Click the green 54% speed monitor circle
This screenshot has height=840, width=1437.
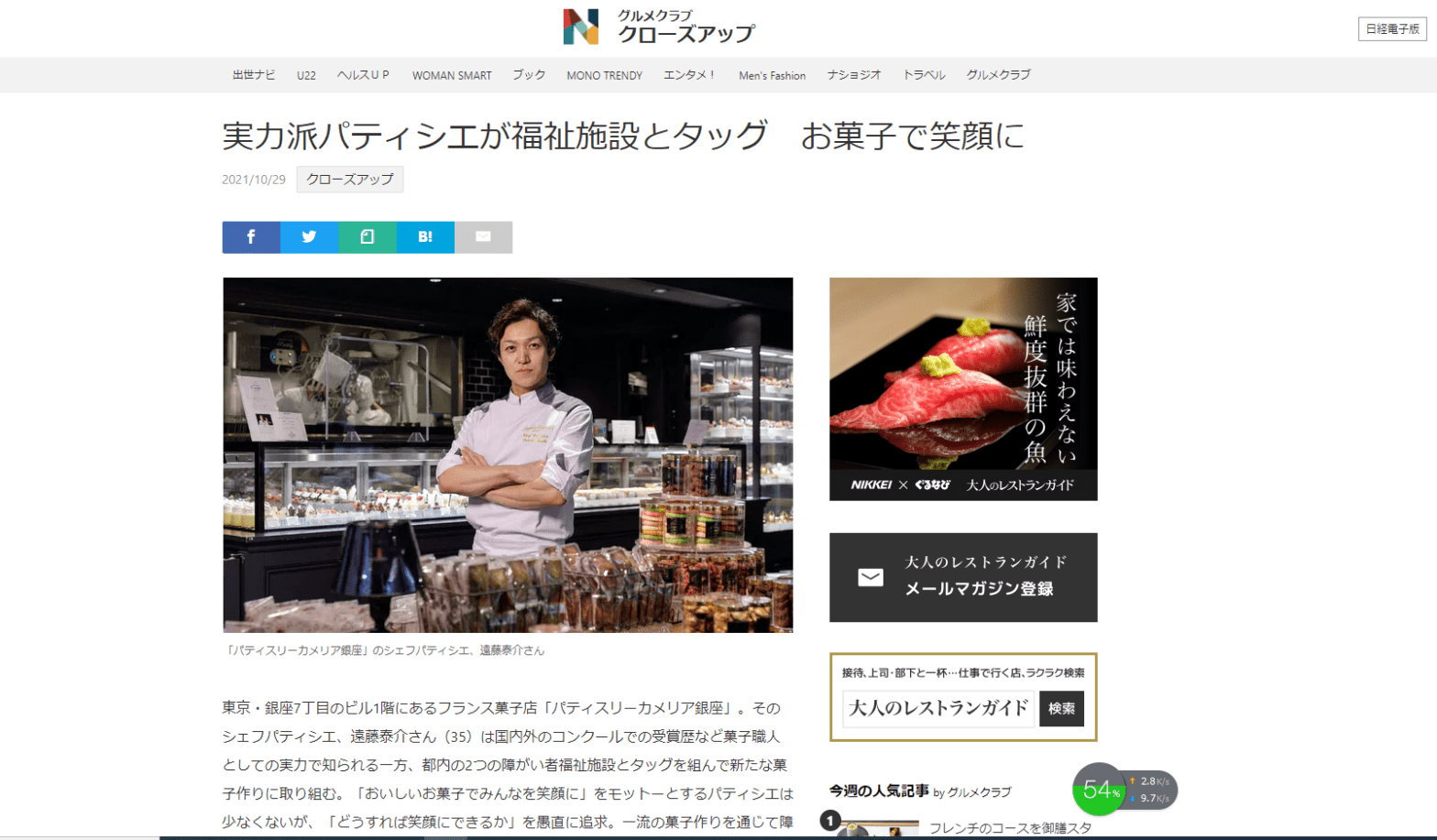click(1098, 789)
